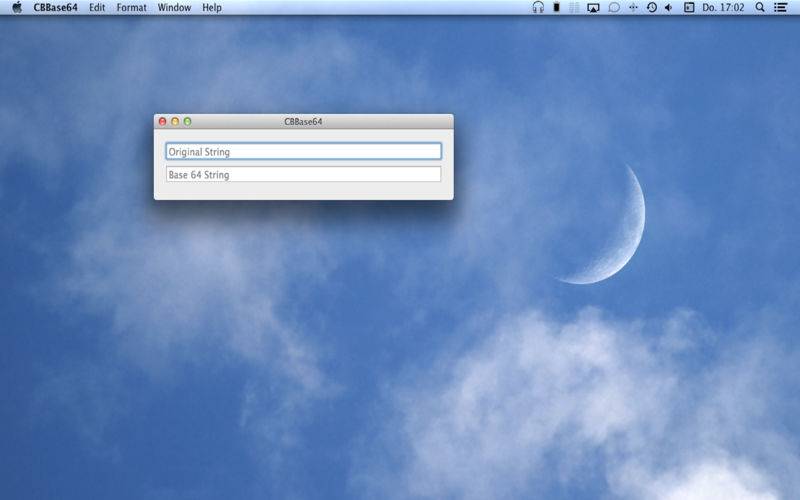Click the date and time display
This screenshot has height=500, width=800.
(x=722, y=7)
